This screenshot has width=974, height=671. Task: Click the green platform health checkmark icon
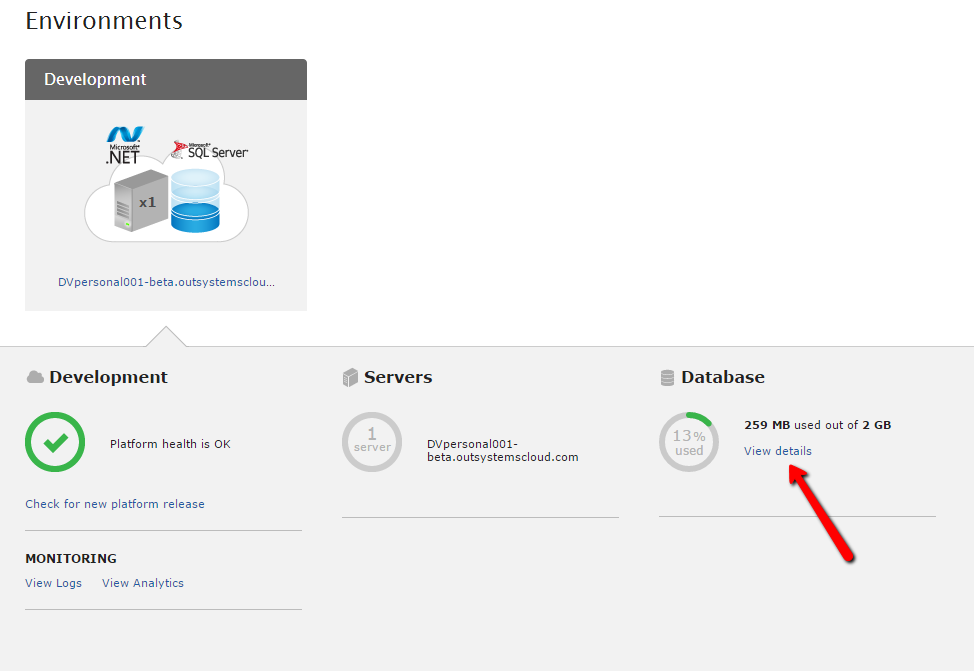(x=55, y=442)
